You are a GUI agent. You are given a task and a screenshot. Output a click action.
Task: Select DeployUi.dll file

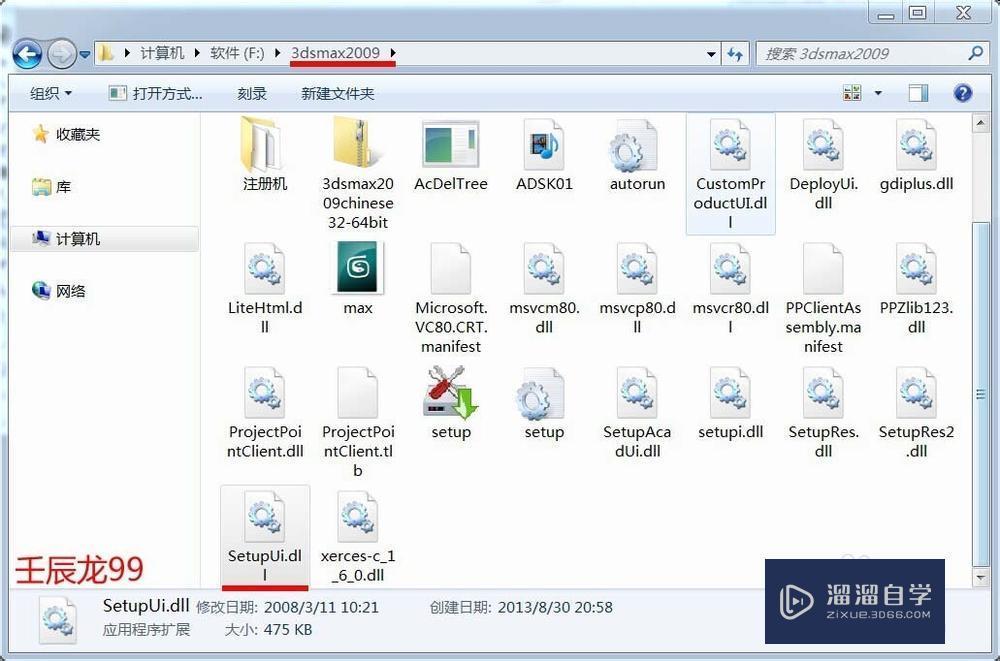823,165
